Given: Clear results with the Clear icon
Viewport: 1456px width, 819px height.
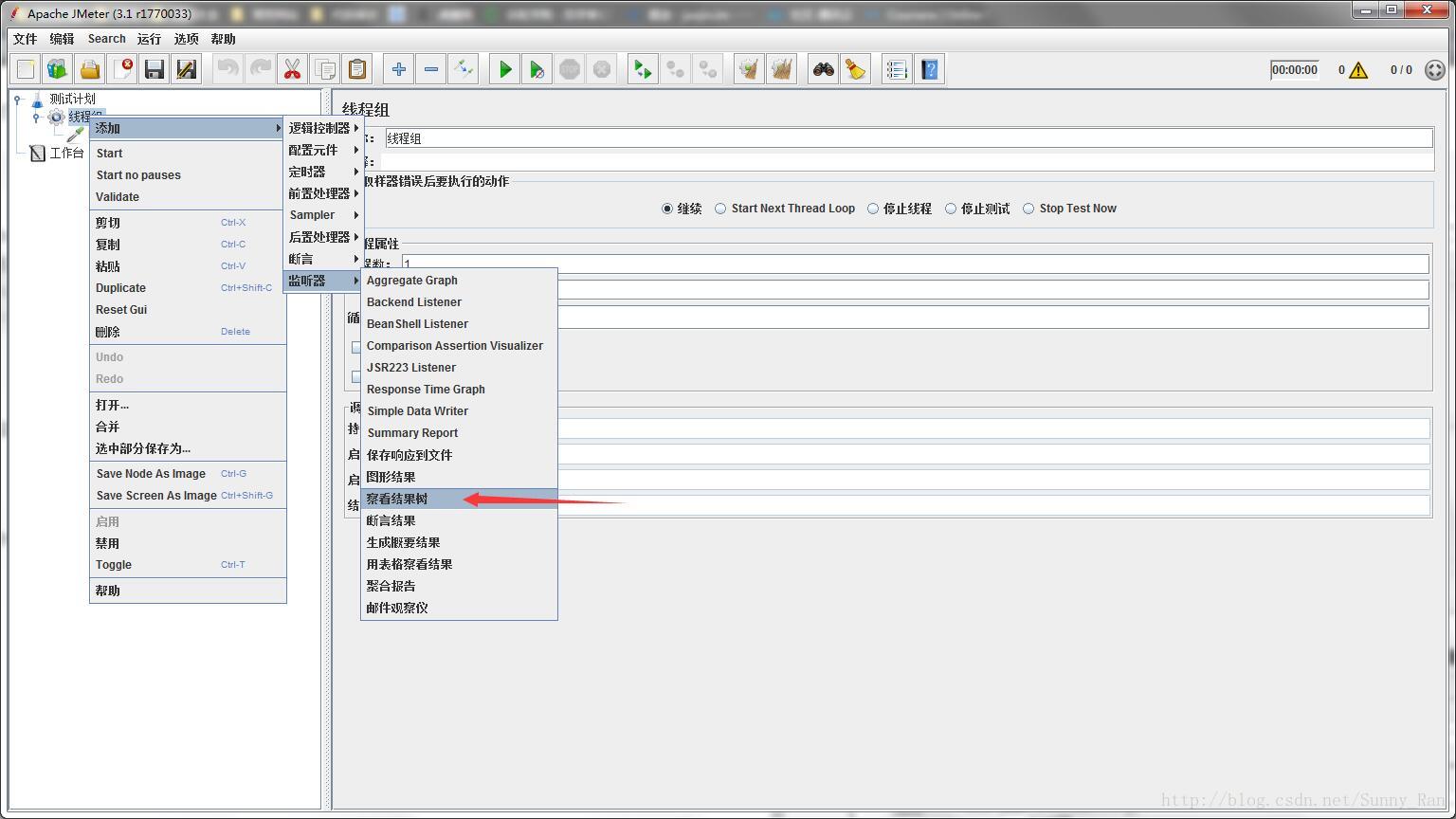Looking at the screenshot, I should tap(750, 69).
